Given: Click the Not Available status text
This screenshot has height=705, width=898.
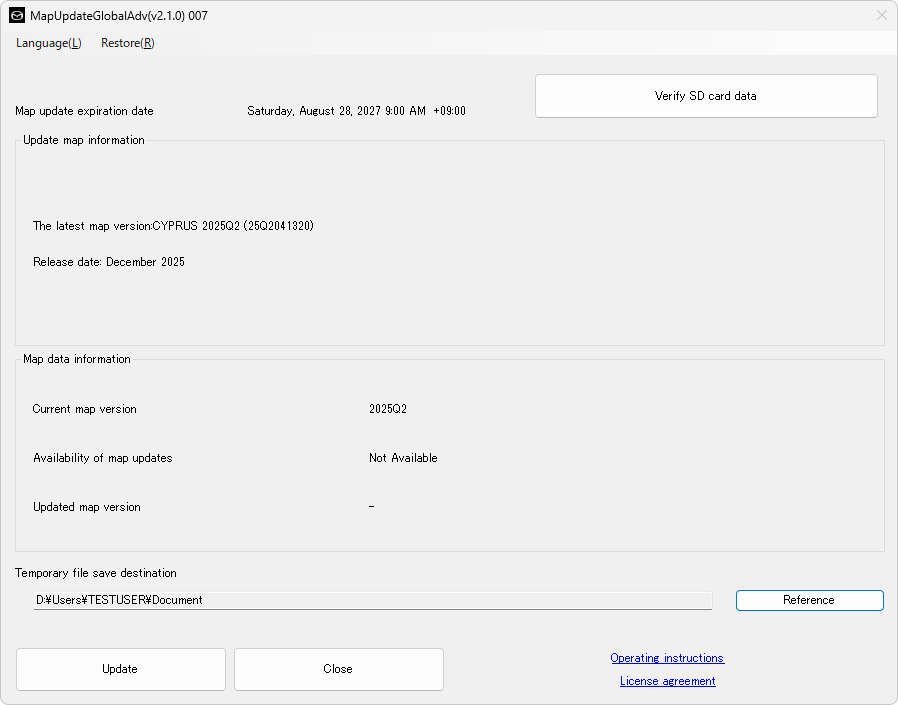Looking at the screenshot, I should point(403,458).
